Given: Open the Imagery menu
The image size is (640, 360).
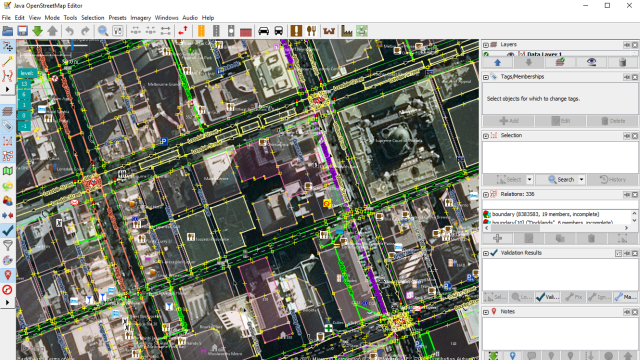Looking at the screenshot, I should [140, 18].
